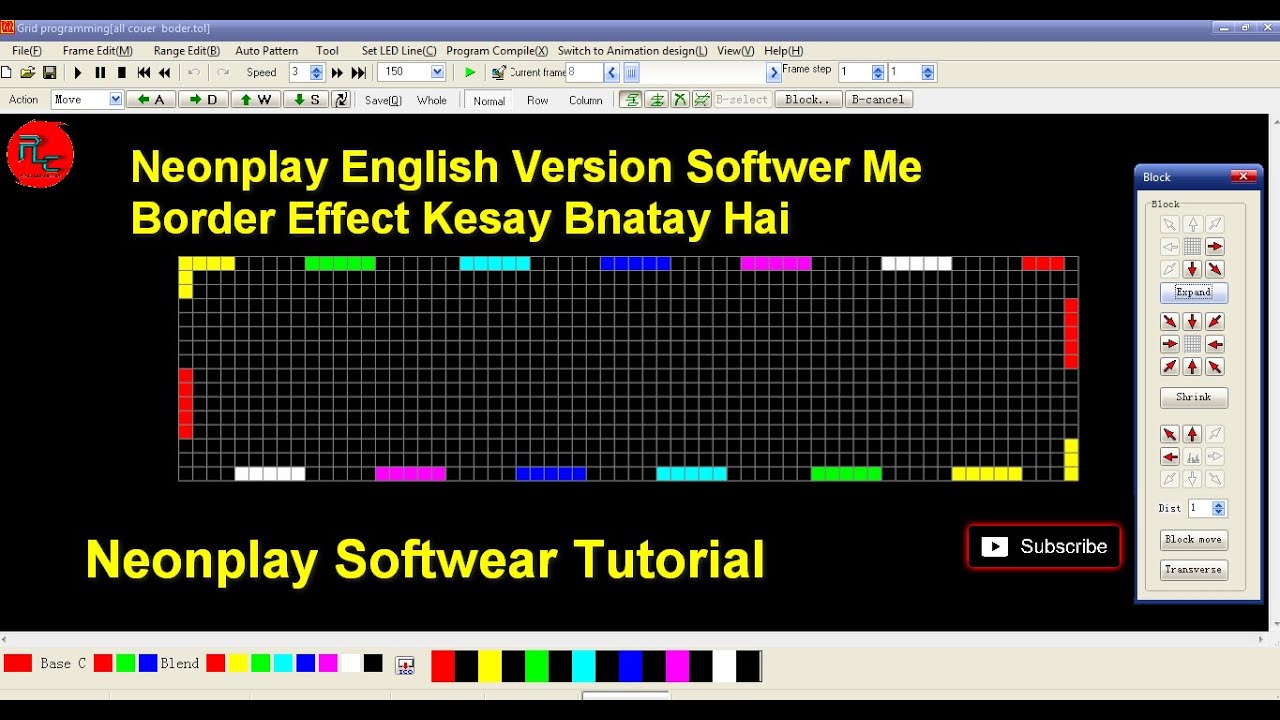Click the left arrow A button
The height and width of the screenshot is (720, 1280).
[x=151, y=99]
